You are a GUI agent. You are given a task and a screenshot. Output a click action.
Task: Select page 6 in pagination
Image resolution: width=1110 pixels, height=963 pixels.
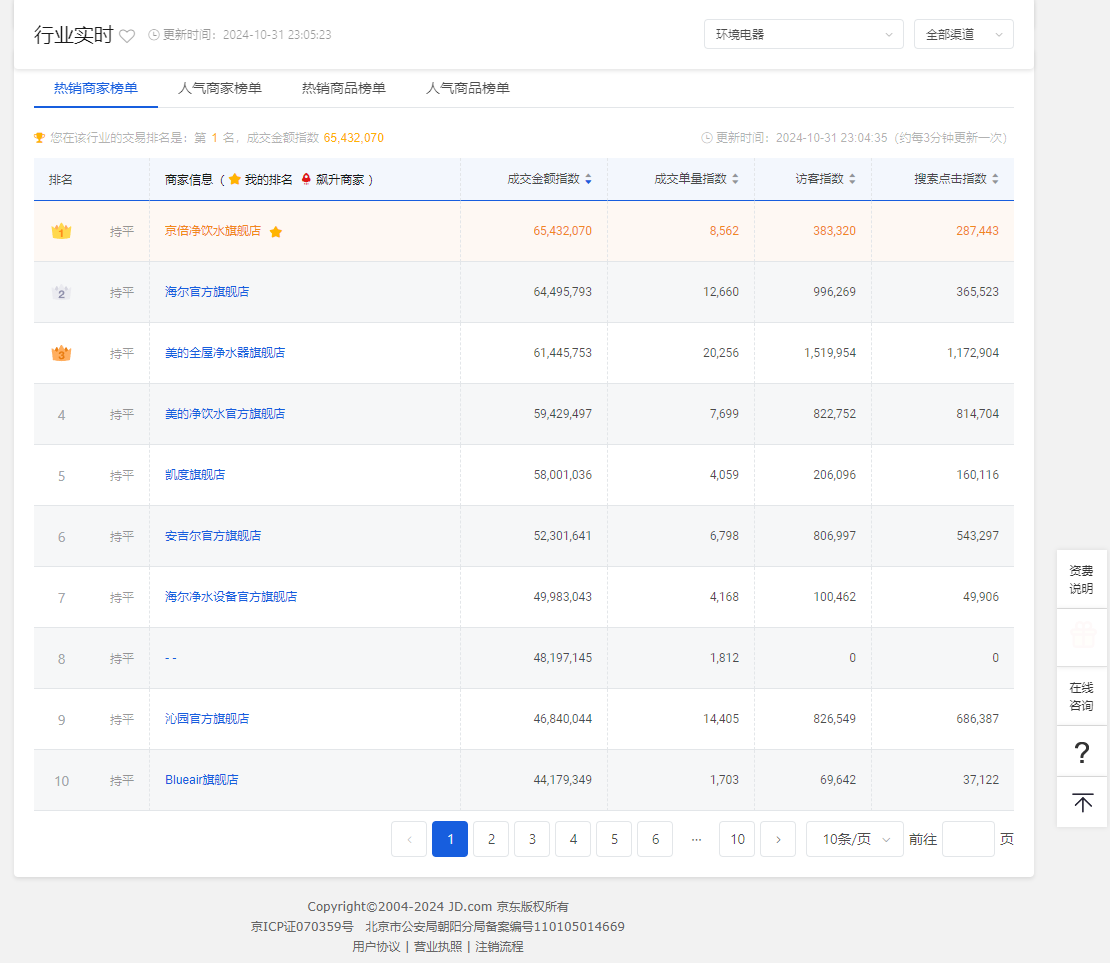pos(656,839)
